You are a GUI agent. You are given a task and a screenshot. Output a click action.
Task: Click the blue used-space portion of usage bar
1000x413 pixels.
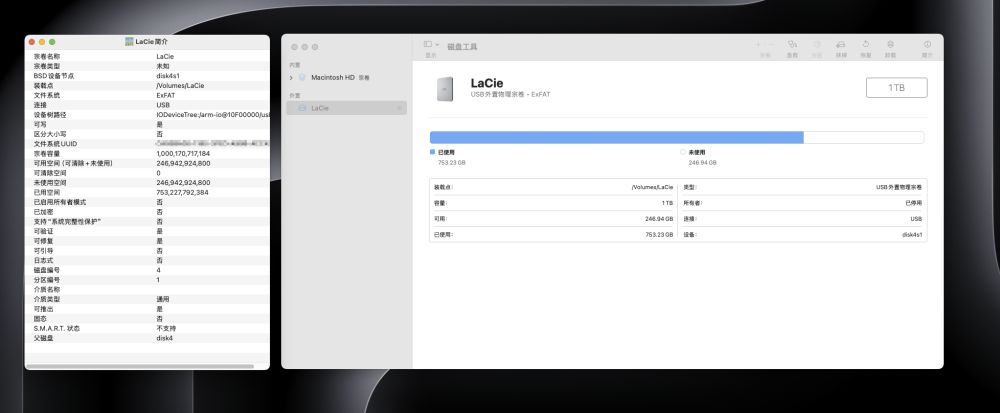pyautogui.click(x=616, y=137)
